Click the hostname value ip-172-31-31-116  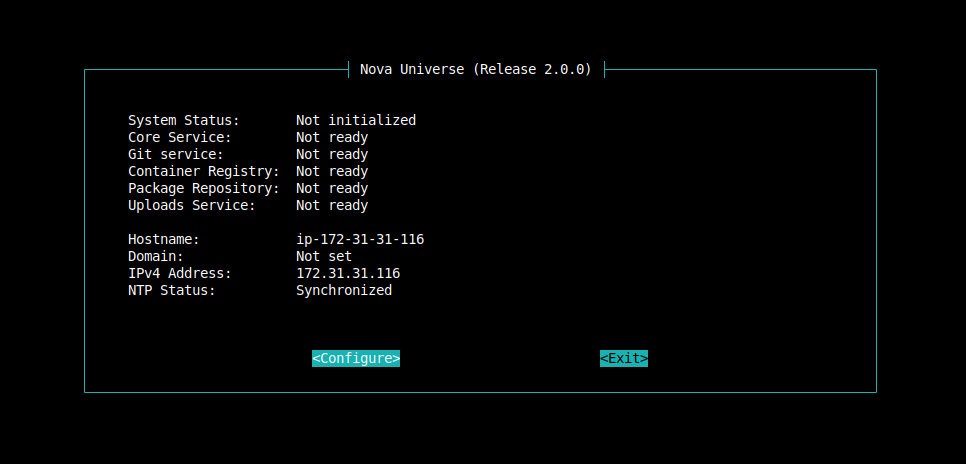pos(360,239)
